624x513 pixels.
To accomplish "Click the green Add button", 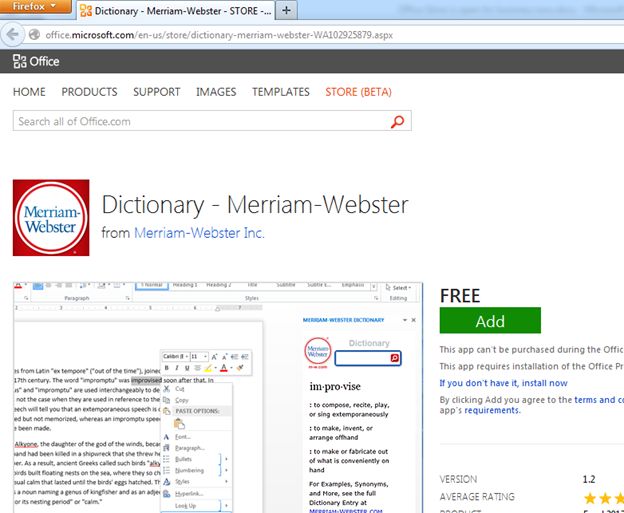I will coord(490,321).
